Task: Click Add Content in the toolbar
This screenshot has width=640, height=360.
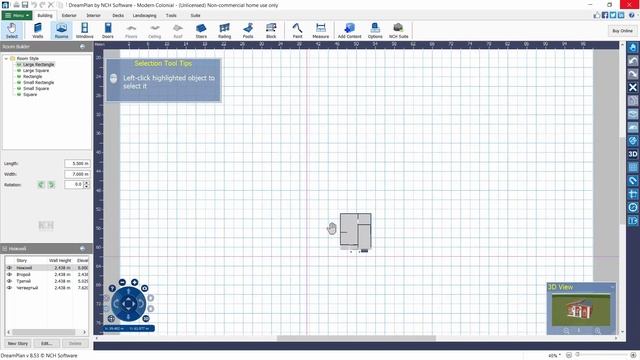Action: point(349,31)
